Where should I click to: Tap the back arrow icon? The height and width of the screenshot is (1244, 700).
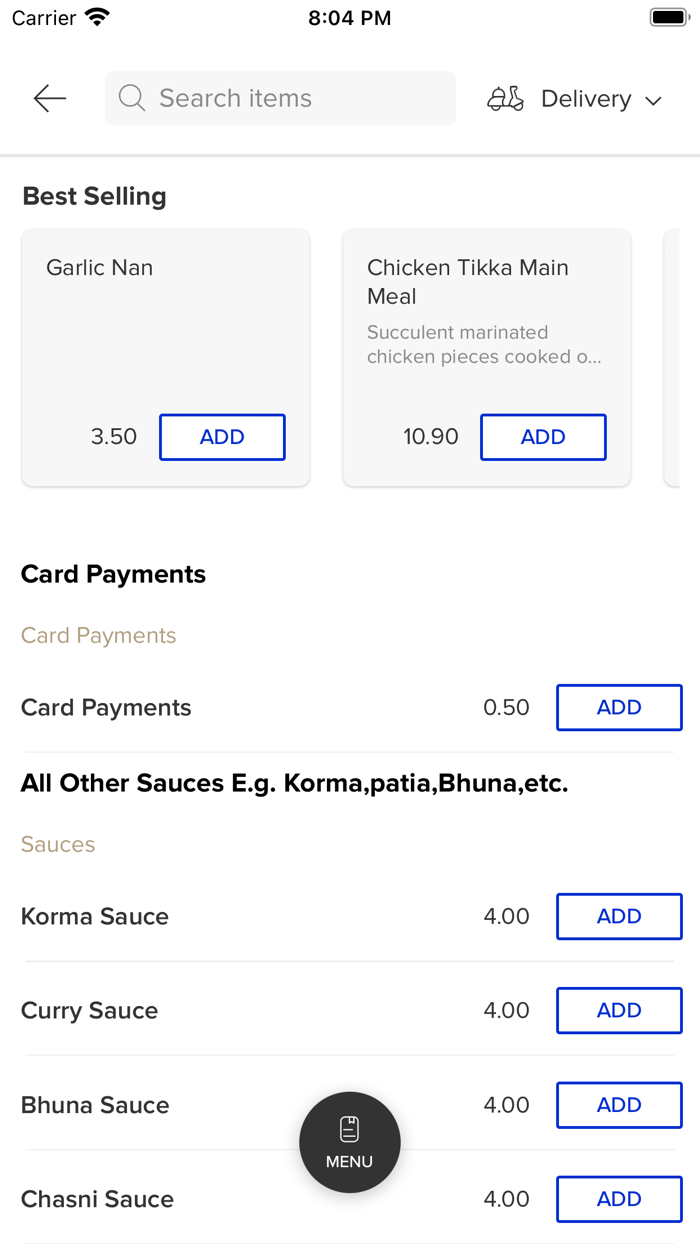(49, 98)
